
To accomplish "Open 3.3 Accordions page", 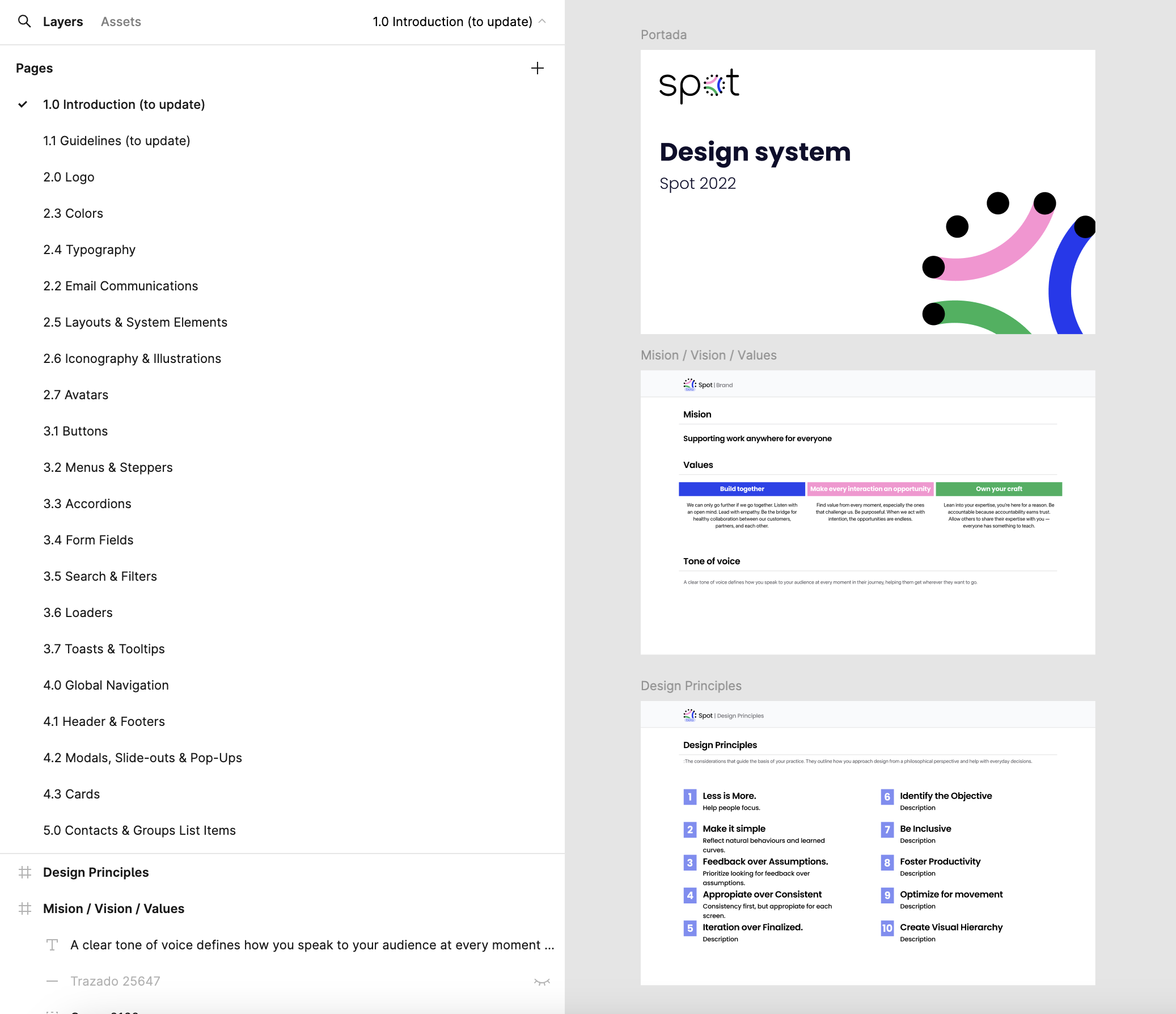I will coord(87,504).
